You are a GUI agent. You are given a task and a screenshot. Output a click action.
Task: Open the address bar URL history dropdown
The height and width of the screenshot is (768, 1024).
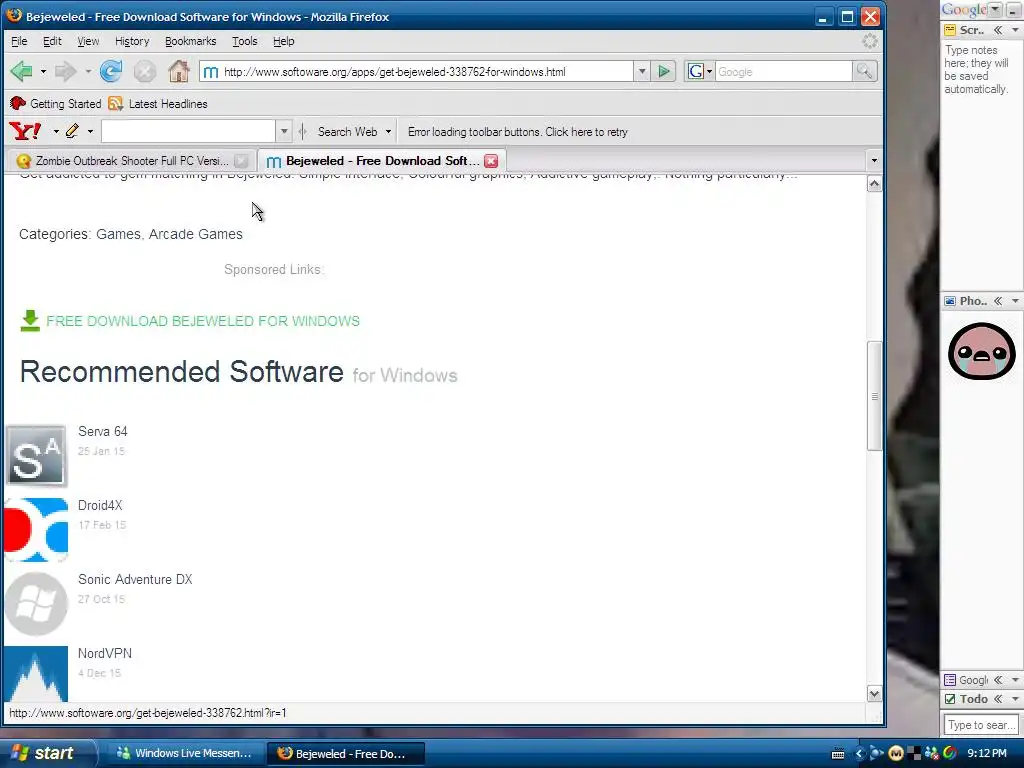[642, 71]
